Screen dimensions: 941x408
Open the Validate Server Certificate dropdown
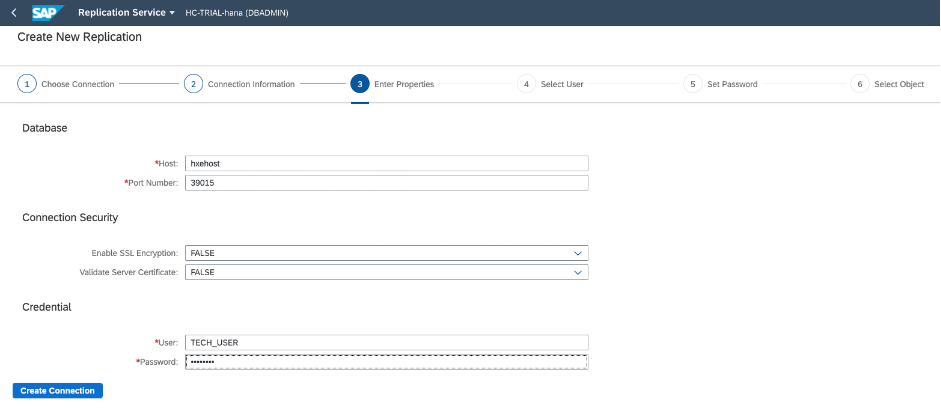coord(386,272)
